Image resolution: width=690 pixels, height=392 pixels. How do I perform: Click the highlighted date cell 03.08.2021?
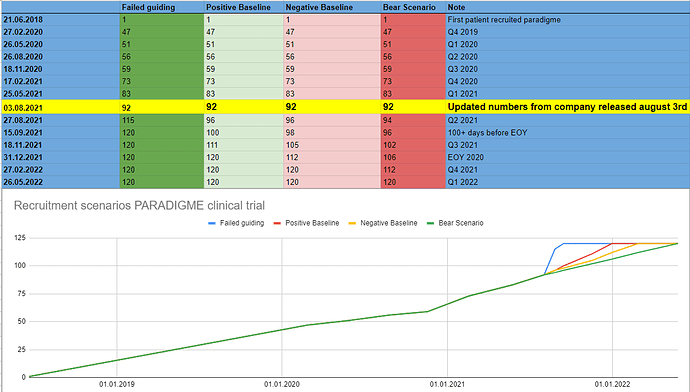pos(60,107)
